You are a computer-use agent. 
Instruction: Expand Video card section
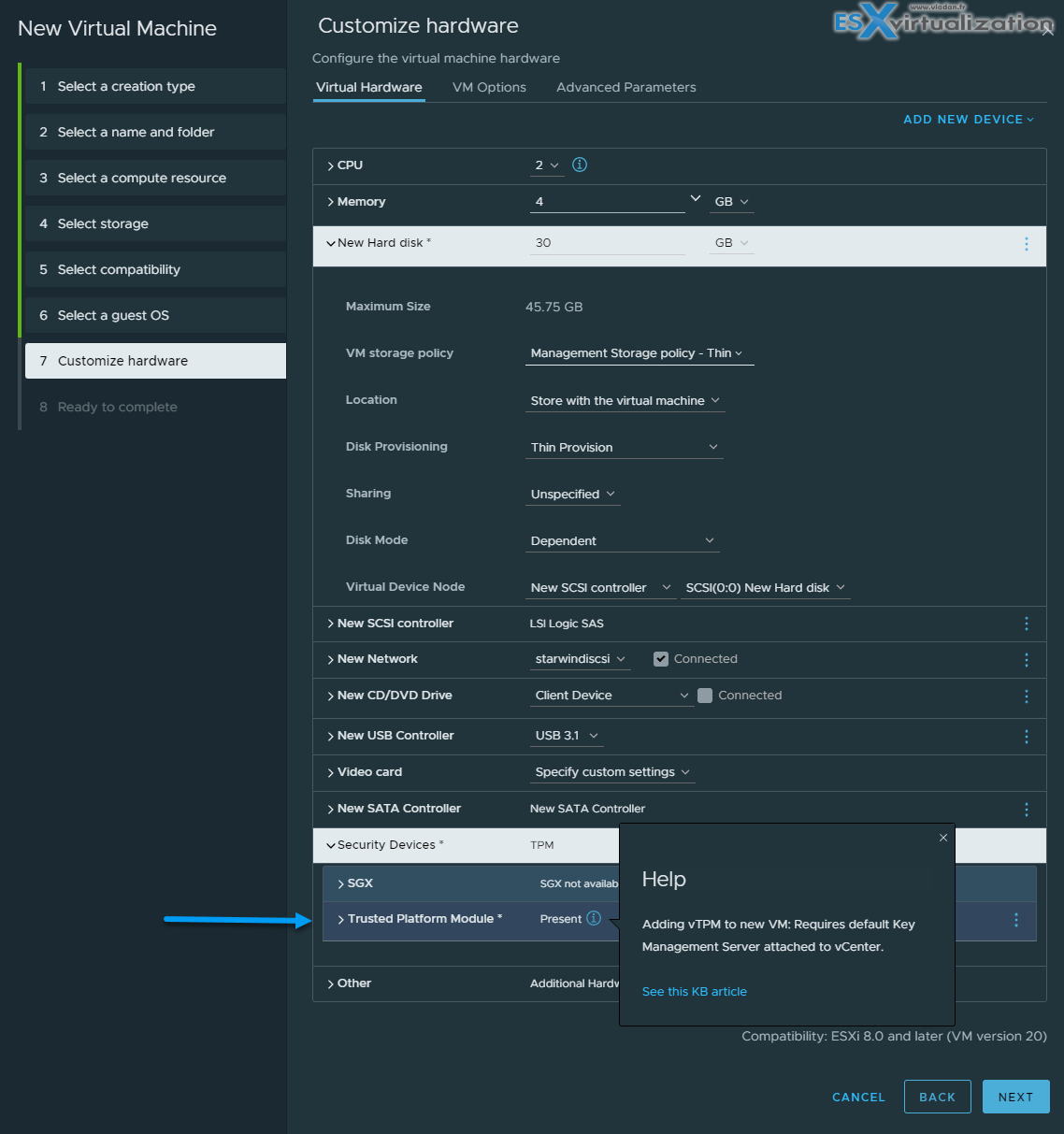click(x=331, y=772)
